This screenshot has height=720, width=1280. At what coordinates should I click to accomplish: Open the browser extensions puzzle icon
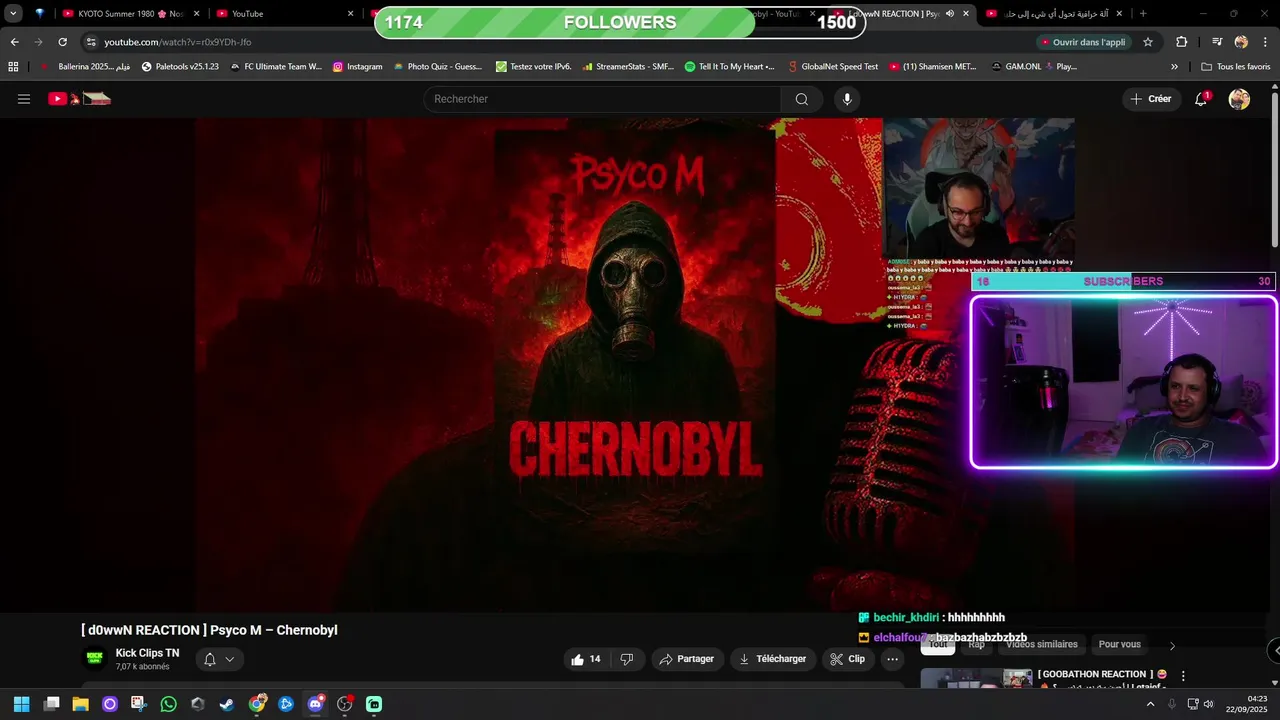pos(1182,42)
